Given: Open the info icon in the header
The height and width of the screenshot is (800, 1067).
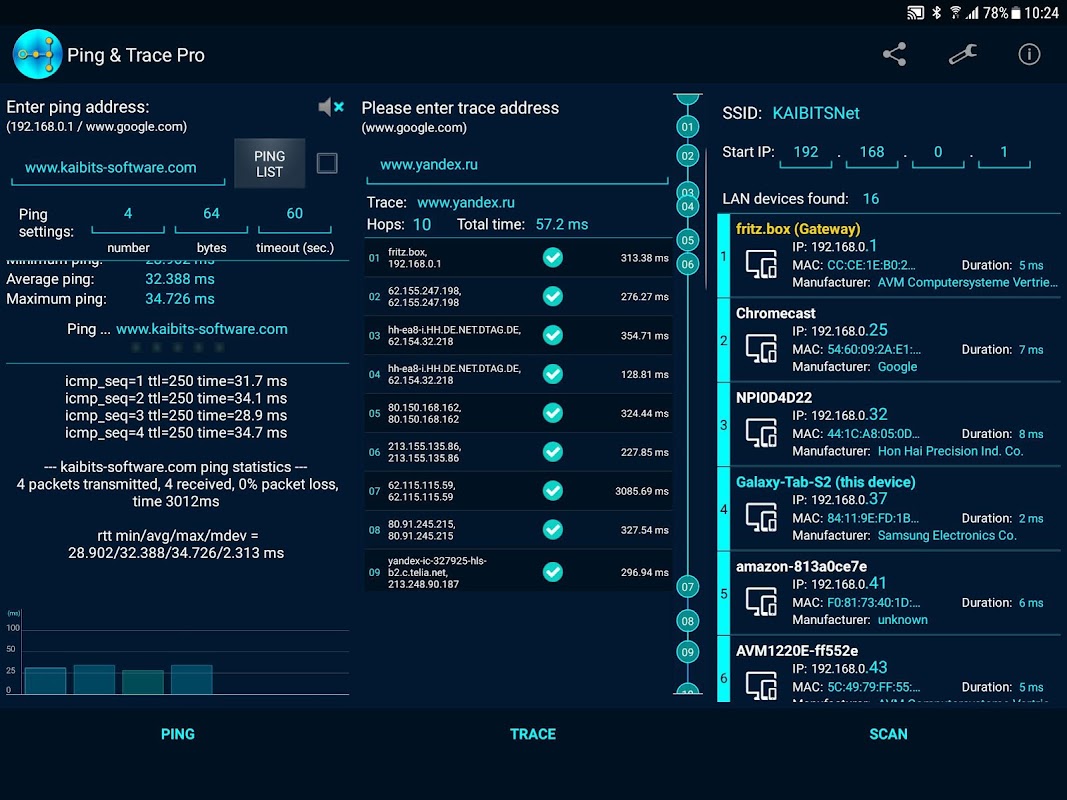Looking at the screenshot, I should coord(1029,54).
